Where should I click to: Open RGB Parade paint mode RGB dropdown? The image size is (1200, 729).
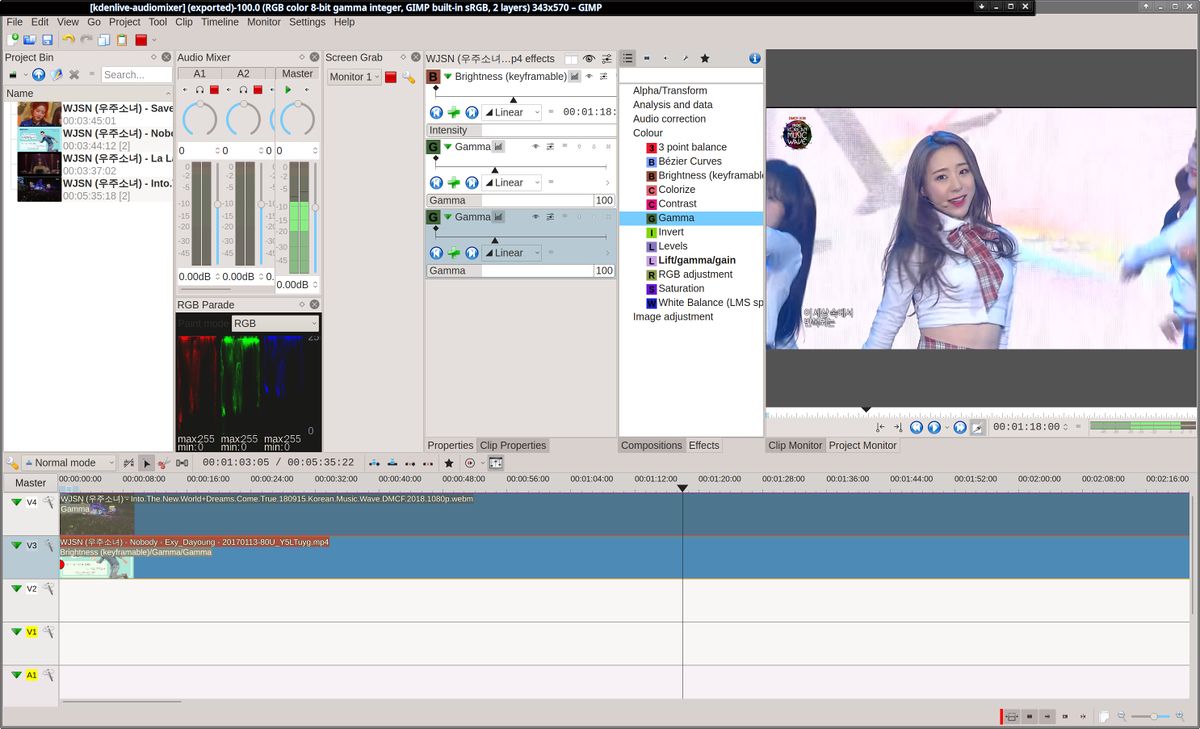(275, 323)
